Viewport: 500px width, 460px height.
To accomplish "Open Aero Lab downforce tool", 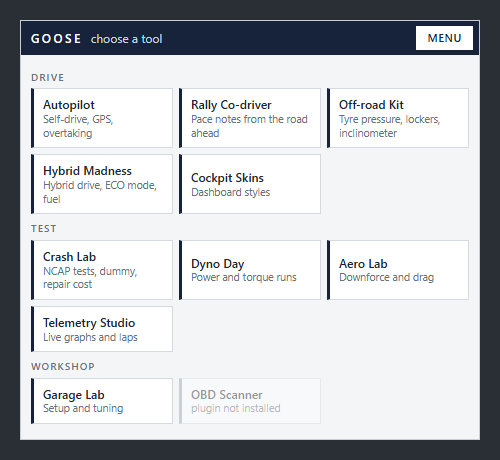I will (398, 270).
